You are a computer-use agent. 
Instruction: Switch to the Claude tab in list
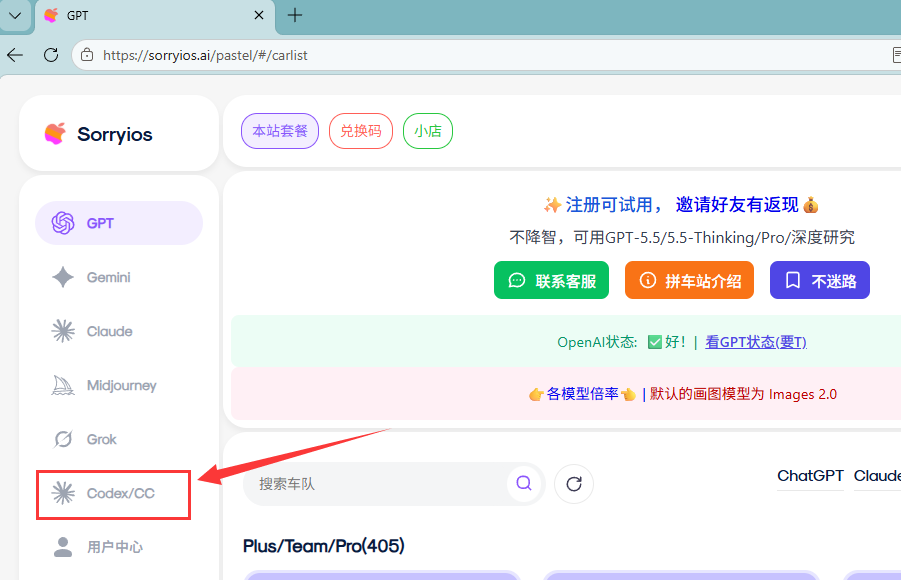click(x=877, y=476)
